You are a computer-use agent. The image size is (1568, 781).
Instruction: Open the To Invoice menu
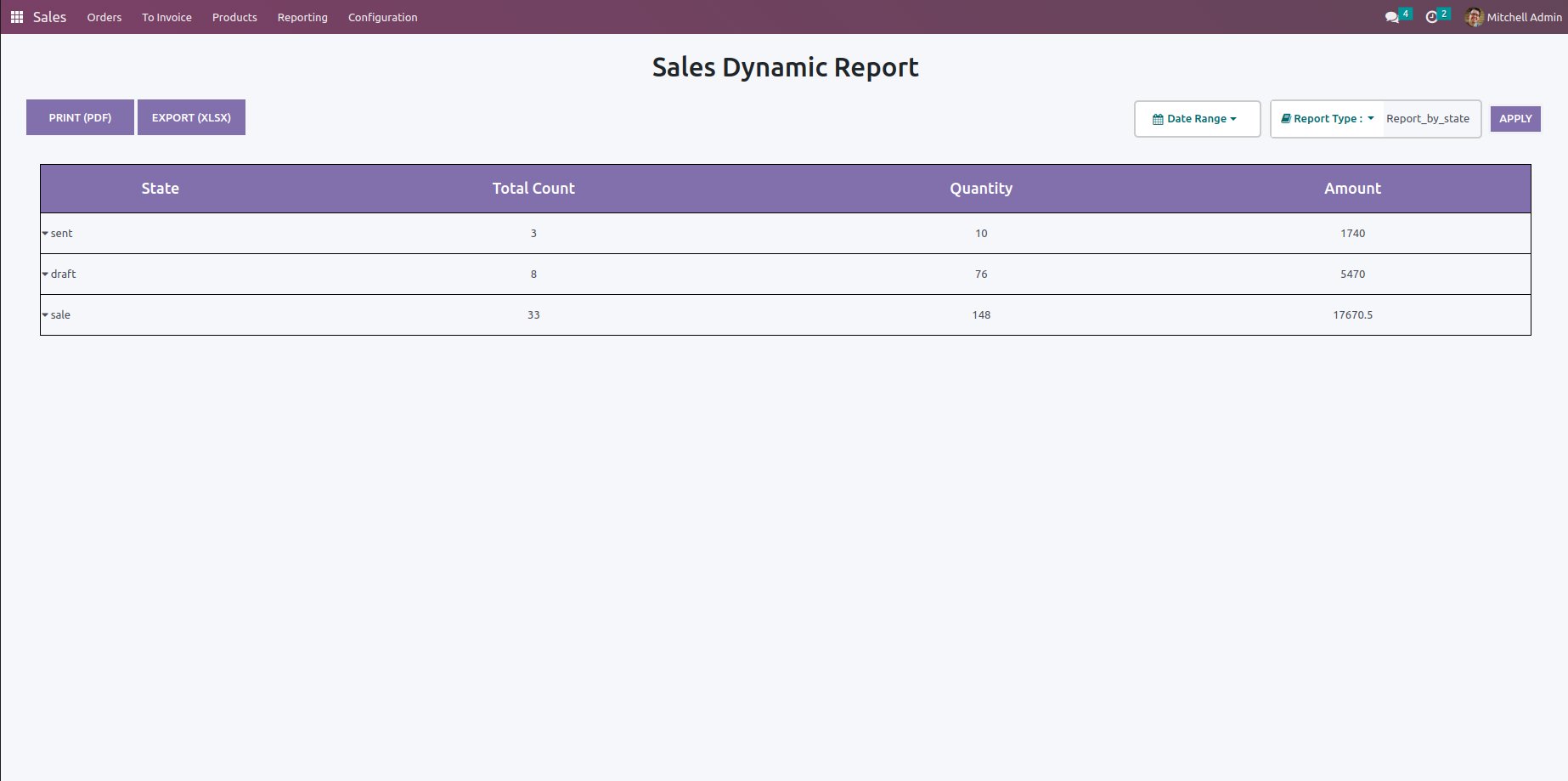point(166,17)
